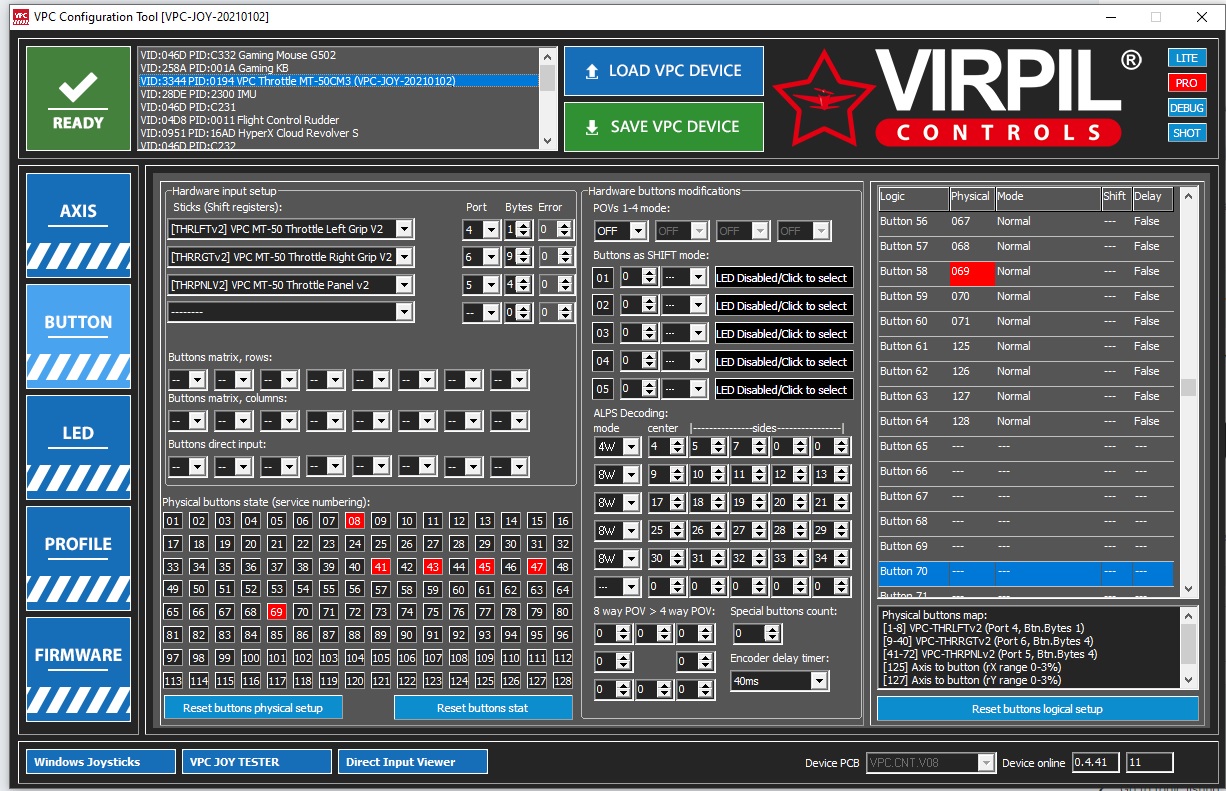
Task: Open Throttle Panel v2 stick dropdown
Action: pyautogui.click(x=290, y=285)
